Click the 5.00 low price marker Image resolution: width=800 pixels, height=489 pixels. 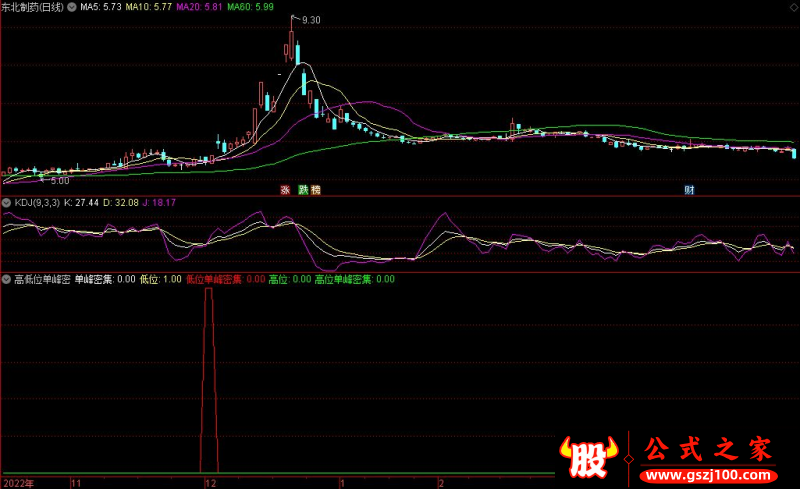pyautogui.click(x=59, y=181)
